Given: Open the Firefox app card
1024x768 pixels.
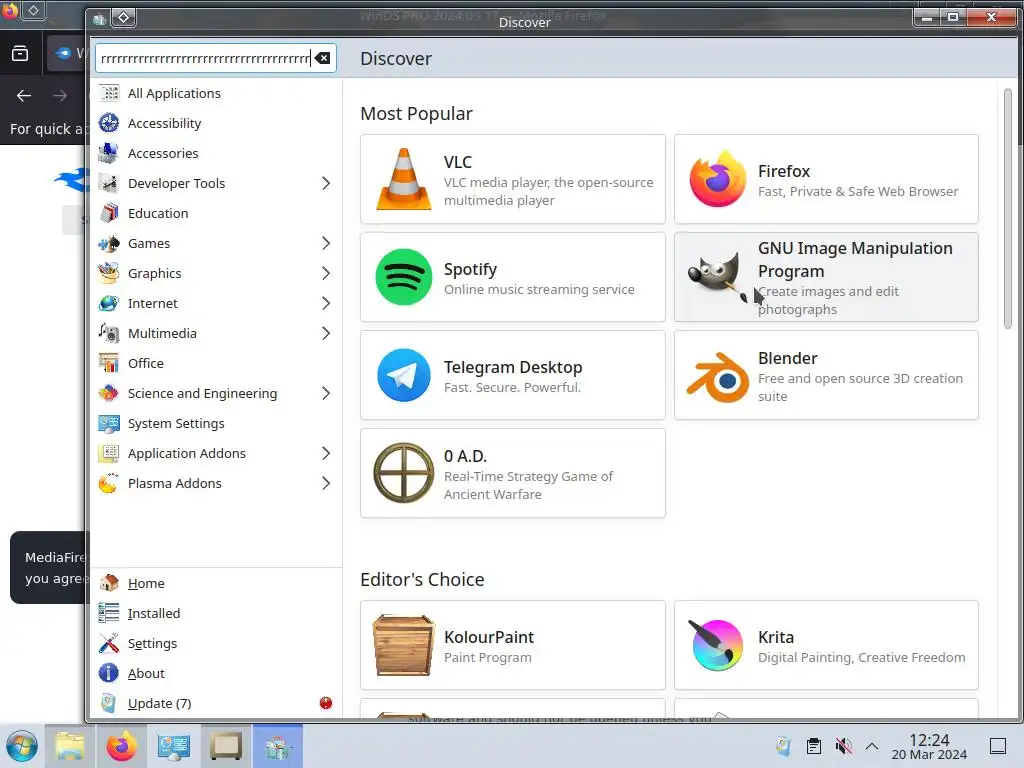Looking at the screenshot, I should [826, 180].
